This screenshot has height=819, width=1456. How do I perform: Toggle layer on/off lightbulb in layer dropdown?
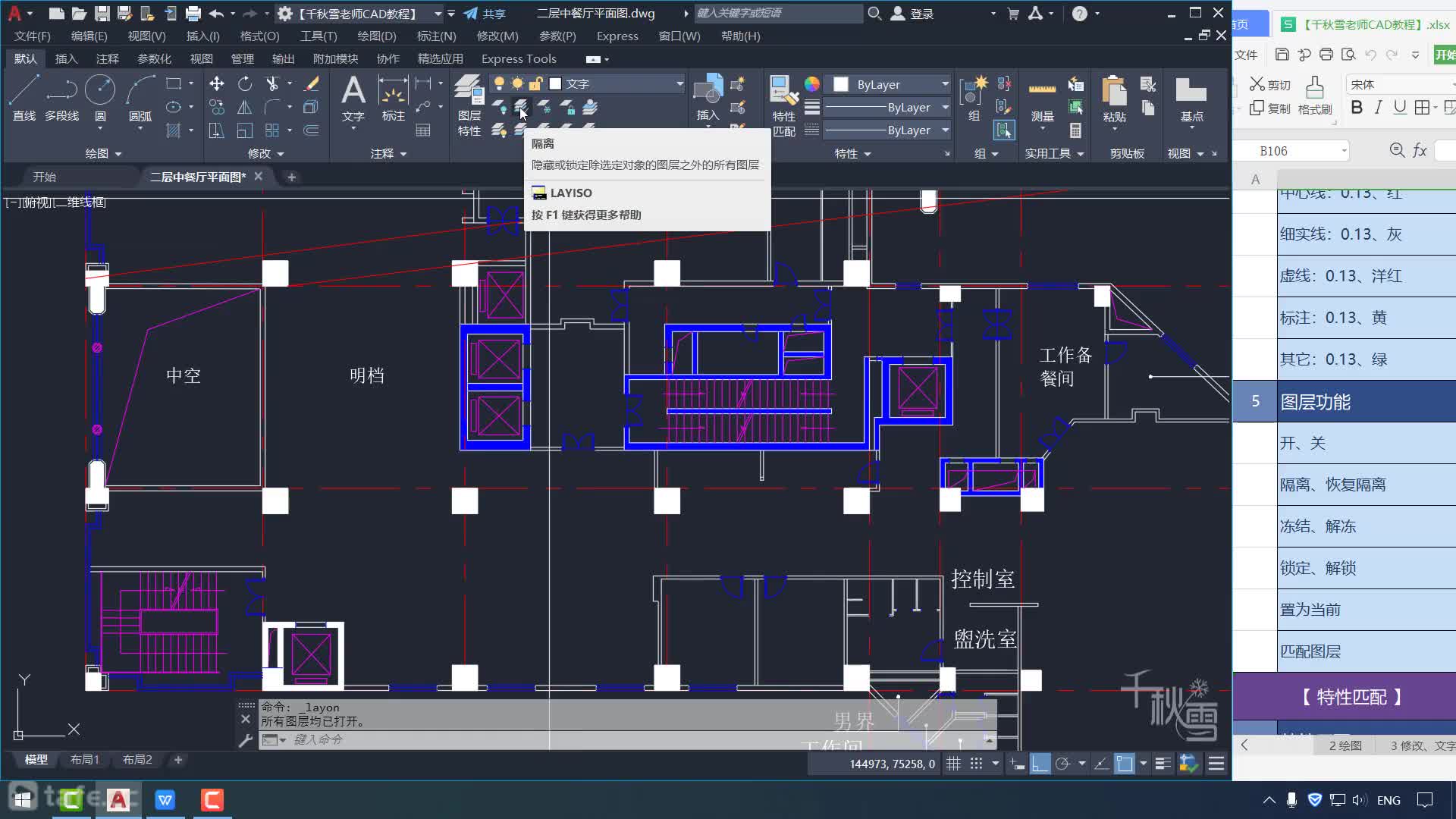point(499,83)
